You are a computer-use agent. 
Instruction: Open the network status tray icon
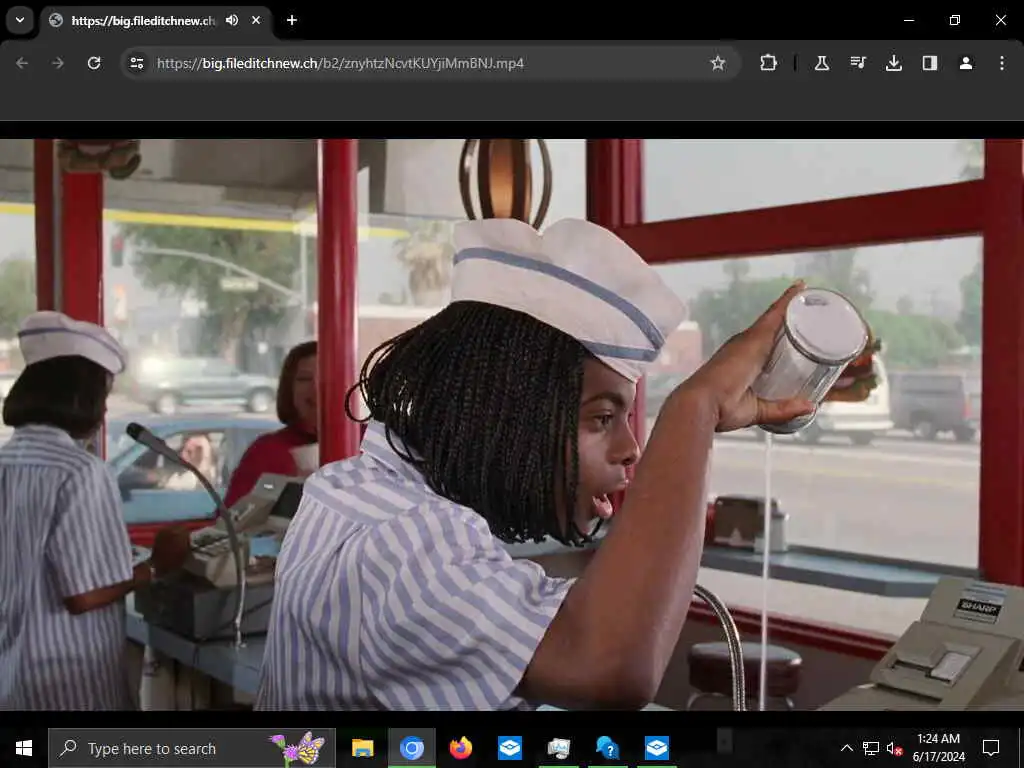tap(871, 748)
